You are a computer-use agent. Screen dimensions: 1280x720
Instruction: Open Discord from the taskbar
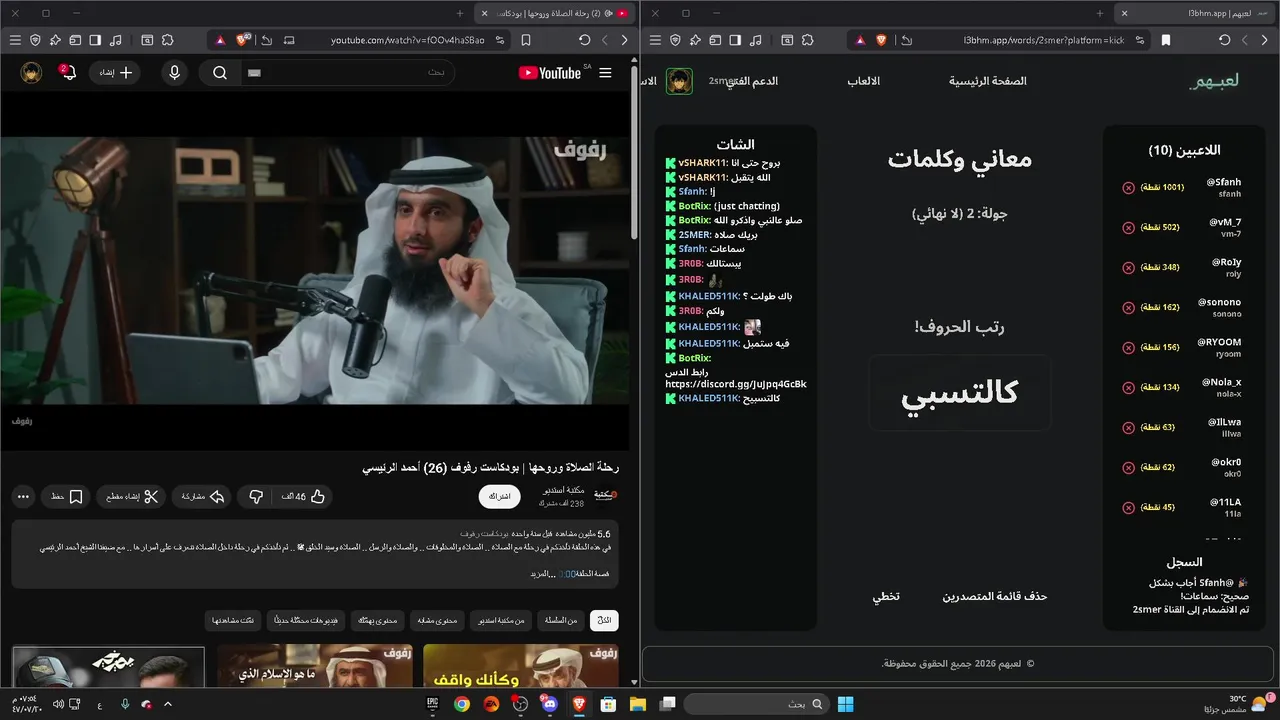coord(549,704)
